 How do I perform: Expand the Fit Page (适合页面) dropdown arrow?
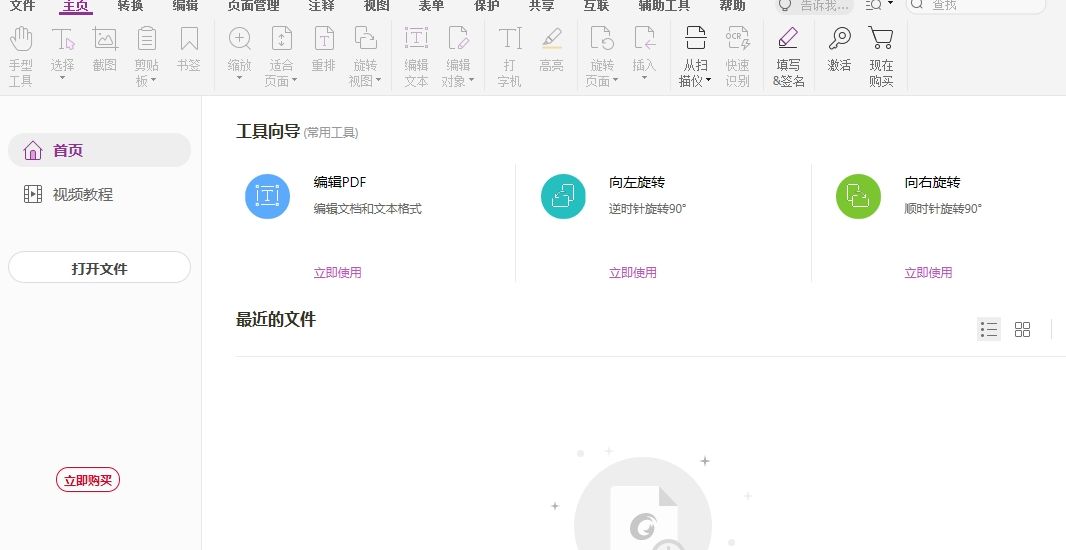coord(294,81)
